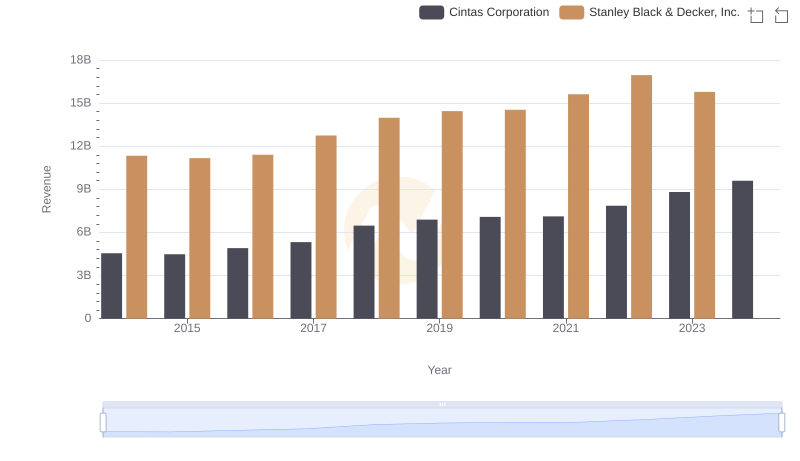
Task: Click the 3B y-axis label
Action: point(84,275)
